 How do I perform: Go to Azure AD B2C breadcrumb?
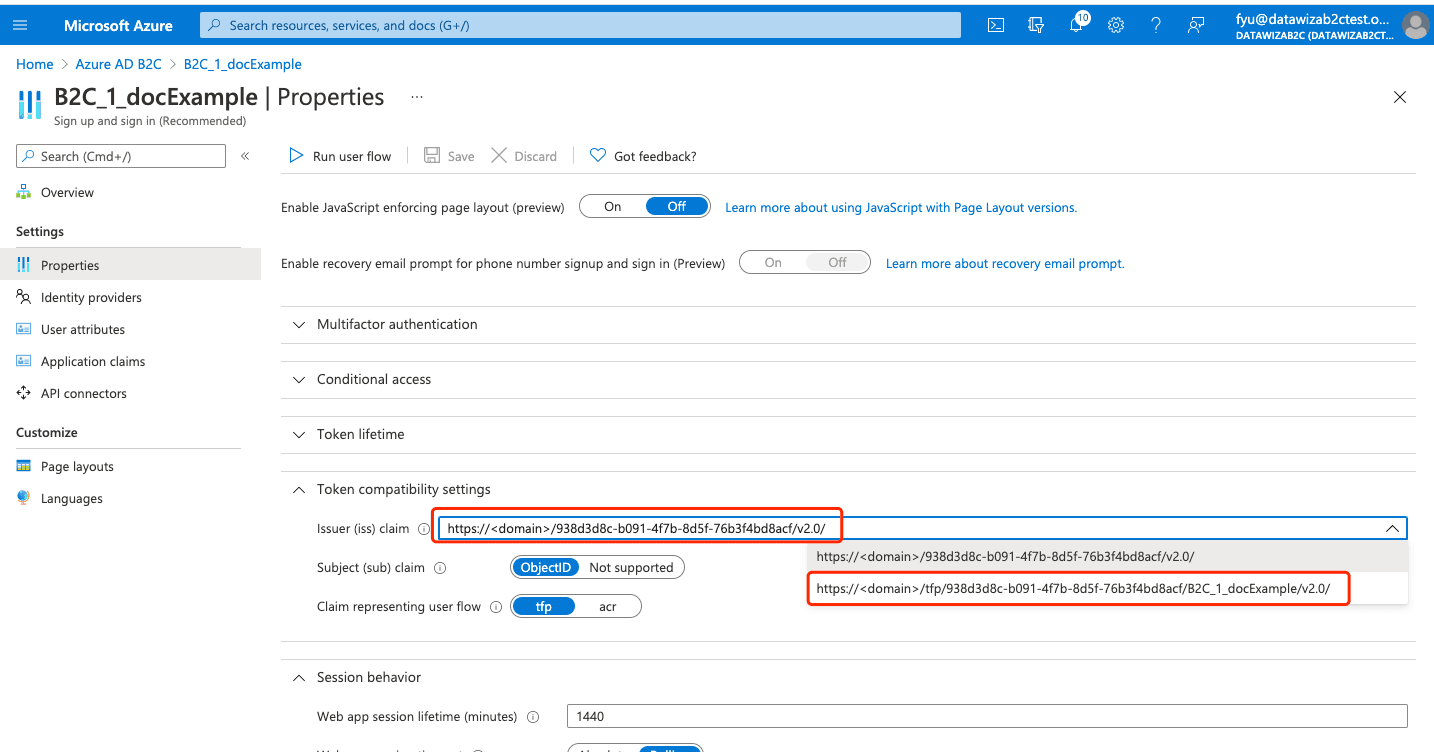click(x=118, y=64)
